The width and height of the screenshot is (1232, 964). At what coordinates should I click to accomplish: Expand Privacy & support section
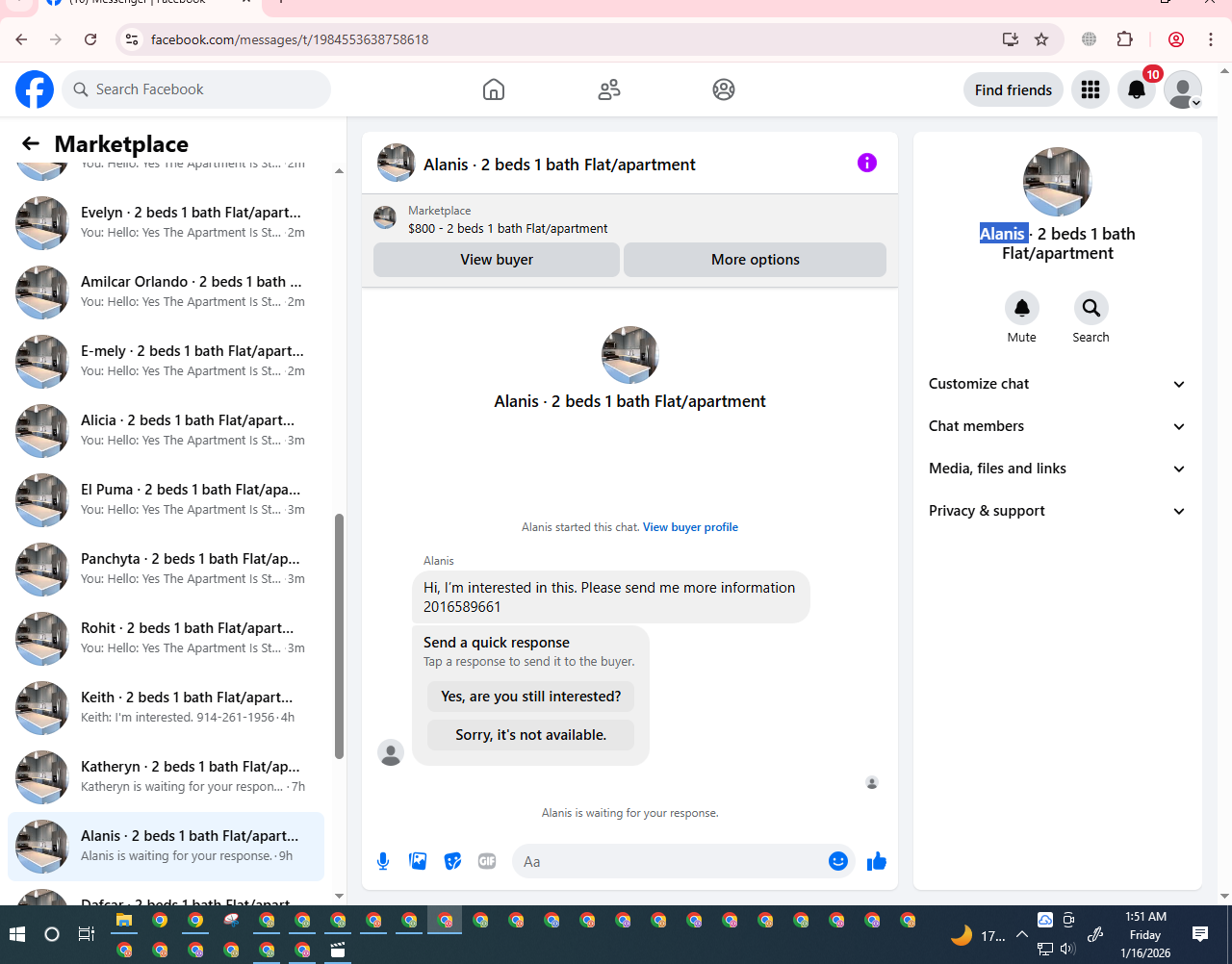1057,511
